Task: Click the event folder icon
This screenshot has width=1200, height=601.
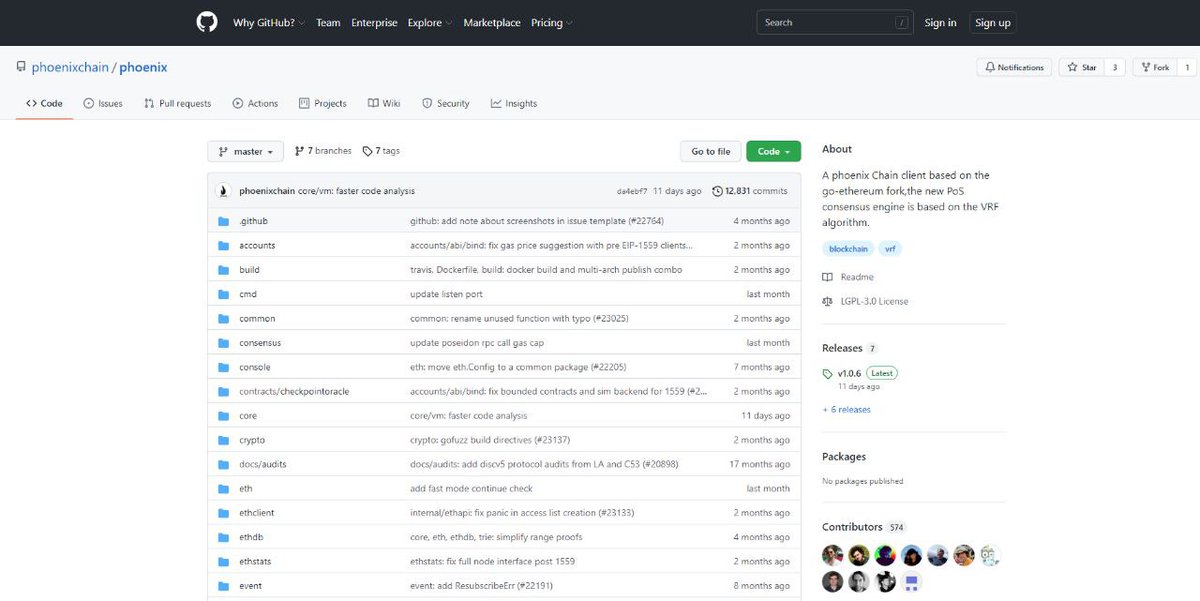Action: pyautogui.click(x=224, y=586)
